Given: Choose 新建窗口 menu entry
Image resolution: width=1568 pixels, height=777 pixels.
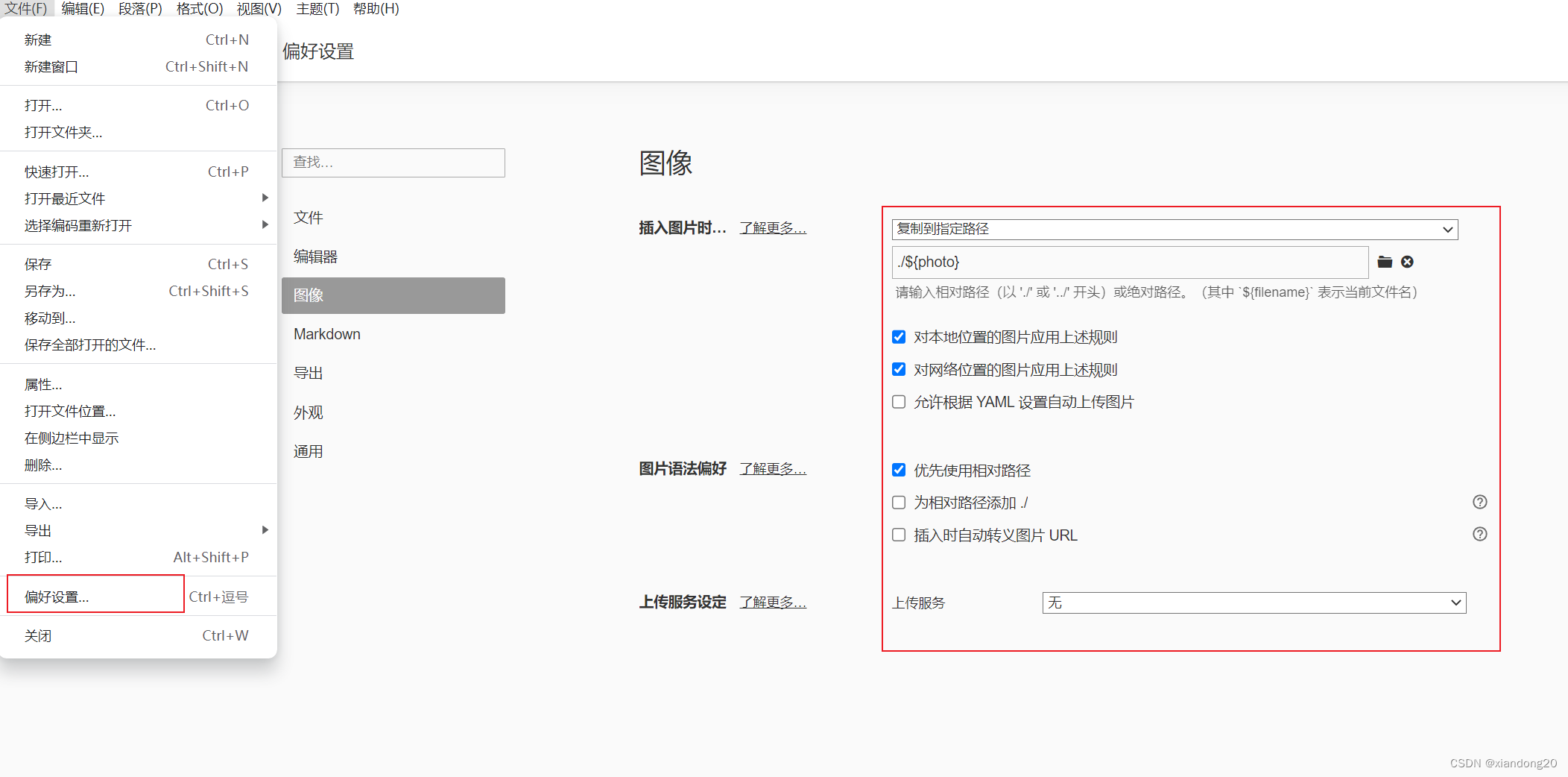Looking at the screenshot, I should (x=139, y=66).
